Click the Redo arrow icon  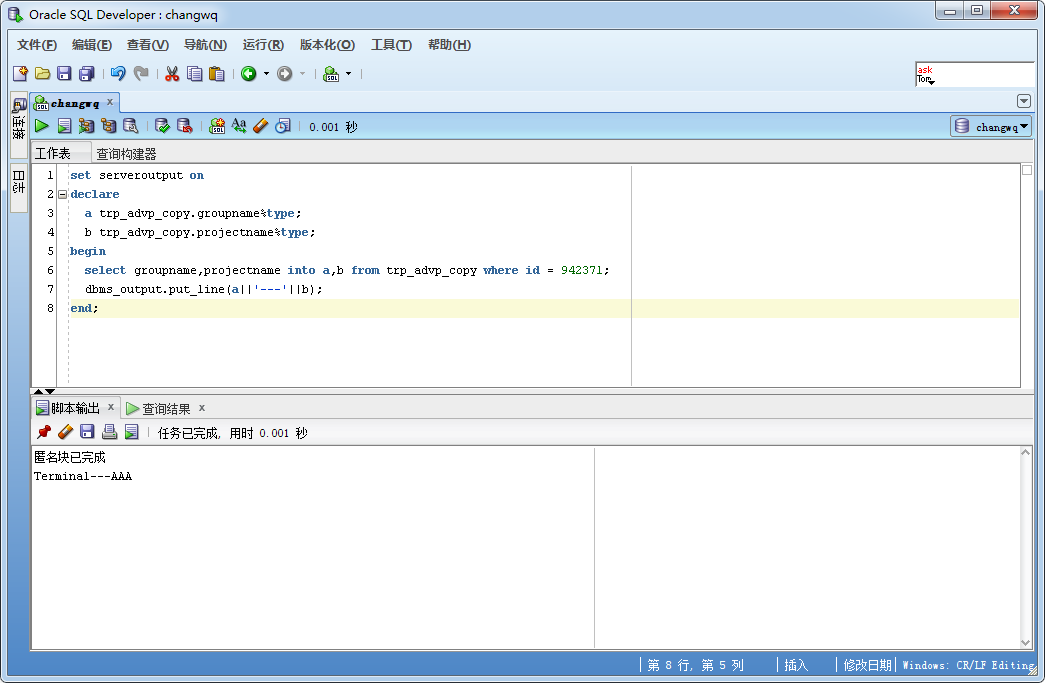tap(141, 73)
